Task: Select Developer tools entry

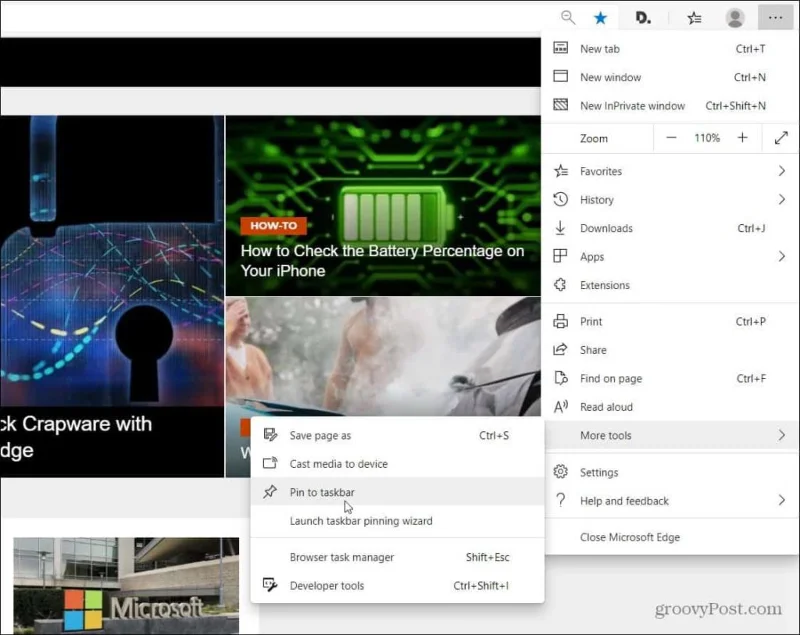Action: pyautogui.click(x=397, y=585)
